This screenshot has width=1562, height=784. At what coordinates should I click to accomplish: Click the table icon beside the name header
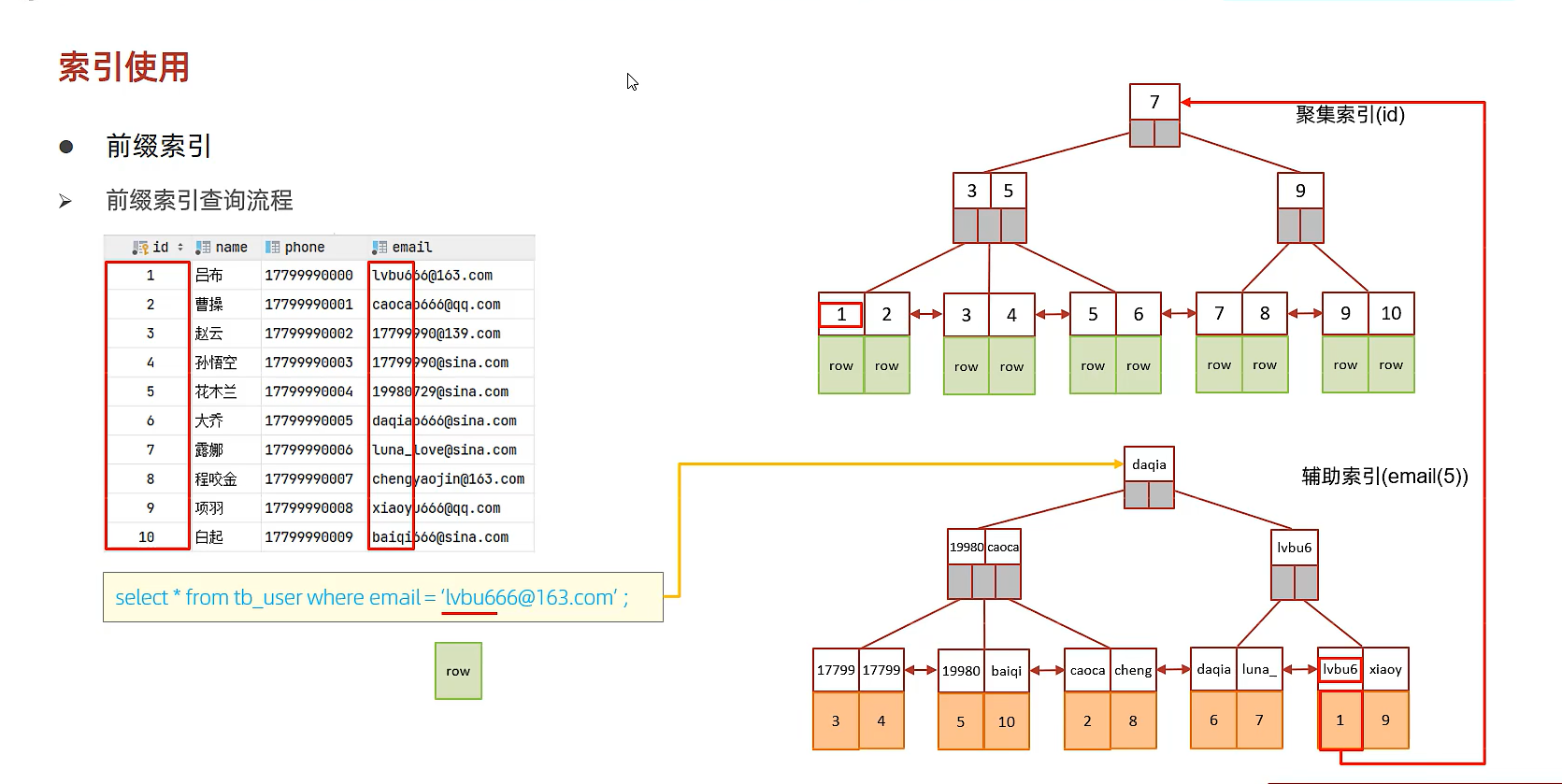tap(203, 248)
